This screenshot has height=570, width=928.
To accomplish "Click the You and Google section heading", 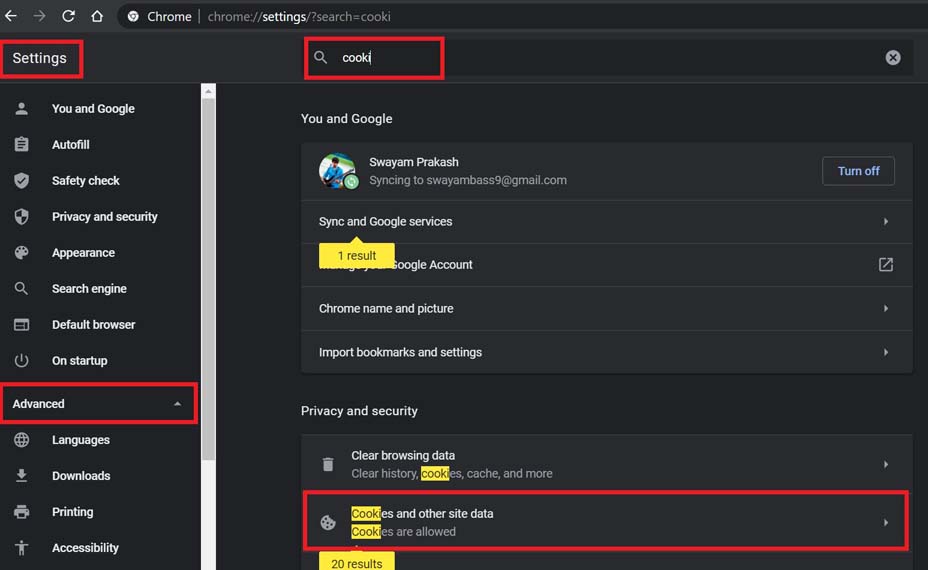I will coord(346,118).
